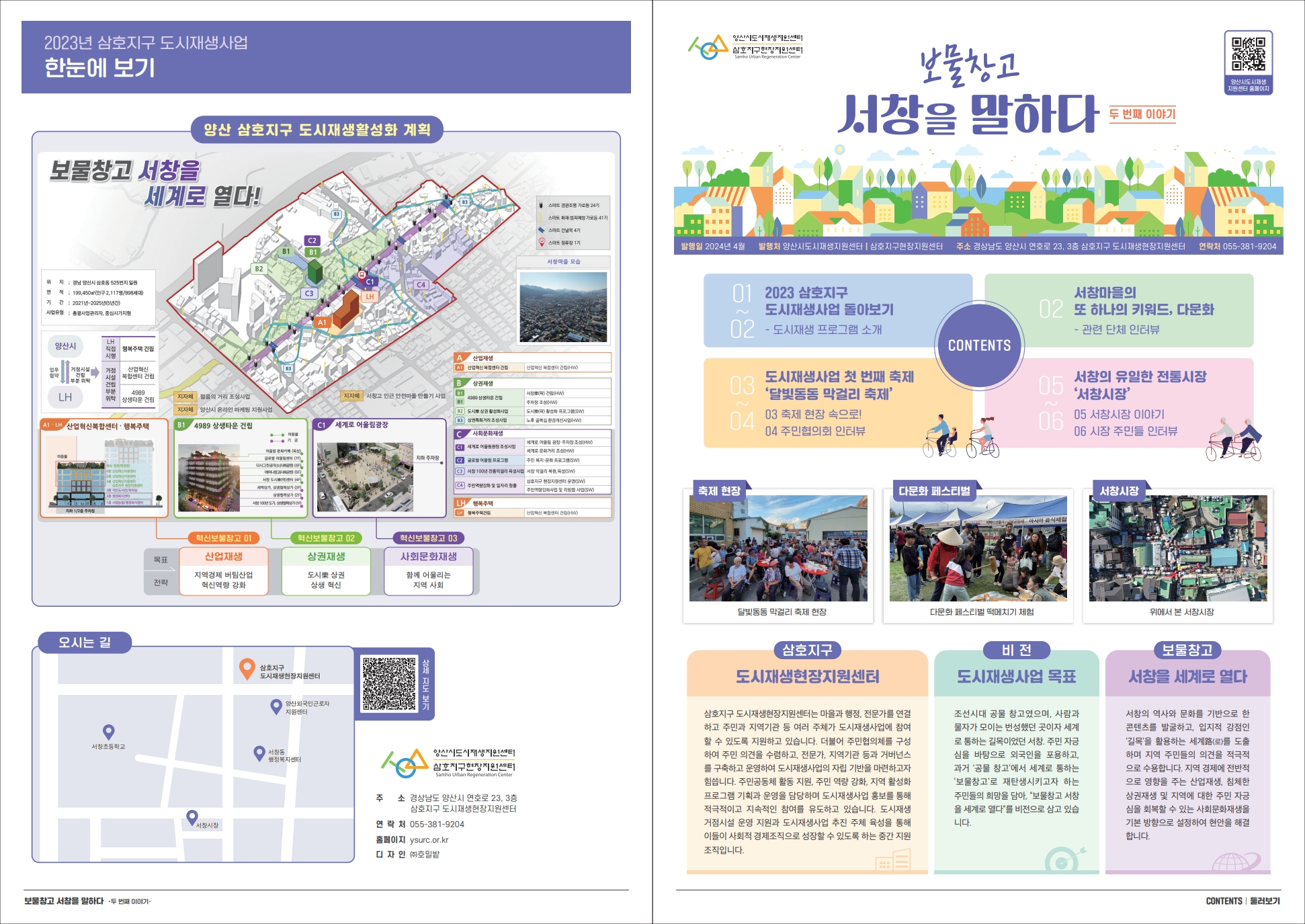Screen dimensions: 1305x924
Task: Click the 삼호지구 pill label
Action: tap(807, 650)
